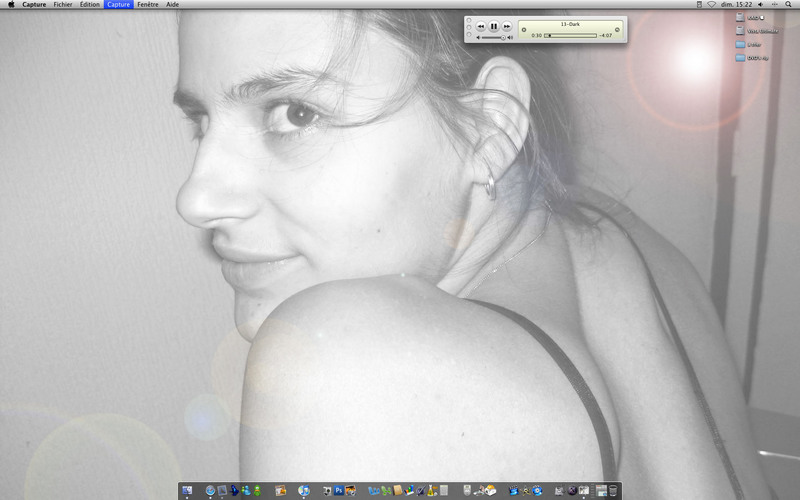Launch Safari from the Dock
This screenshot has height=500, width=800.
[210, 490]
